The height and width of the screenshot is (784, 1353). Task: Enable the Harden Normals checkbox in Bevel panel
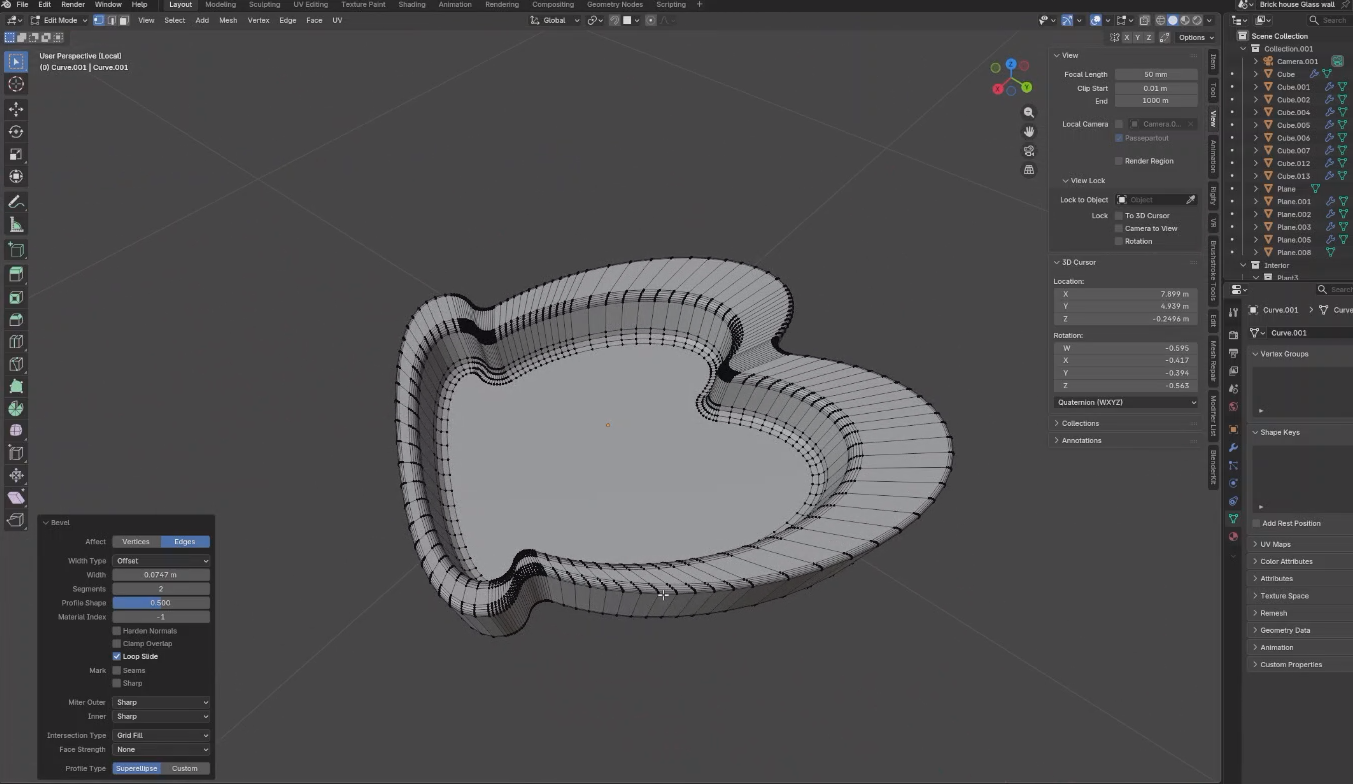tap(117, 630)
